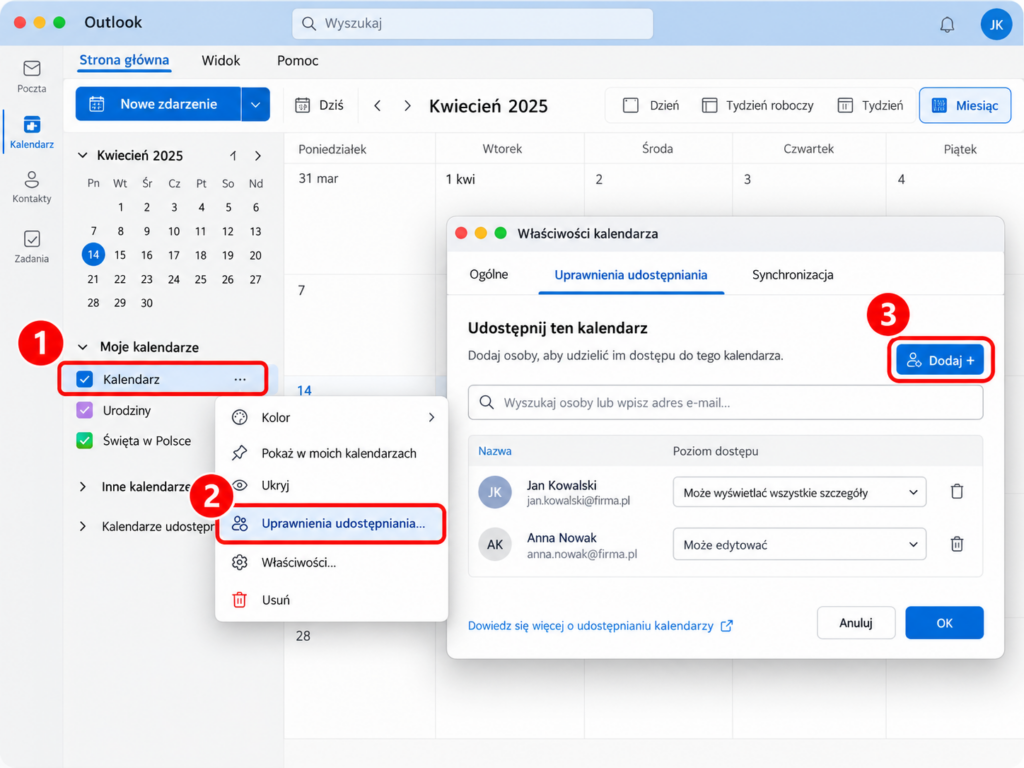Open Dowiedz się więcej o udostępnianiu kalendarzy link
1024x768 pixels.
(600, 626)
